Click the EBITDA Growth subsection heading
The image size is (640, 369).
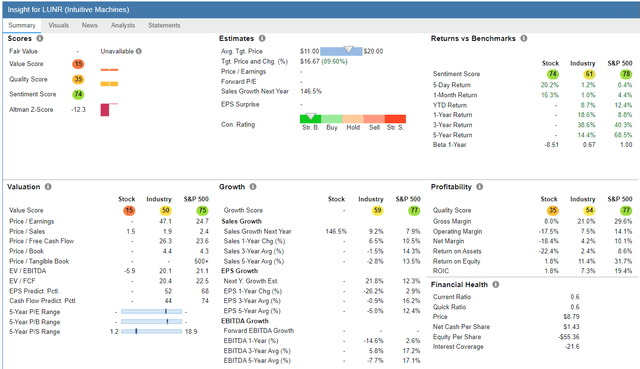pyautogui.click(x=245, y=321)
